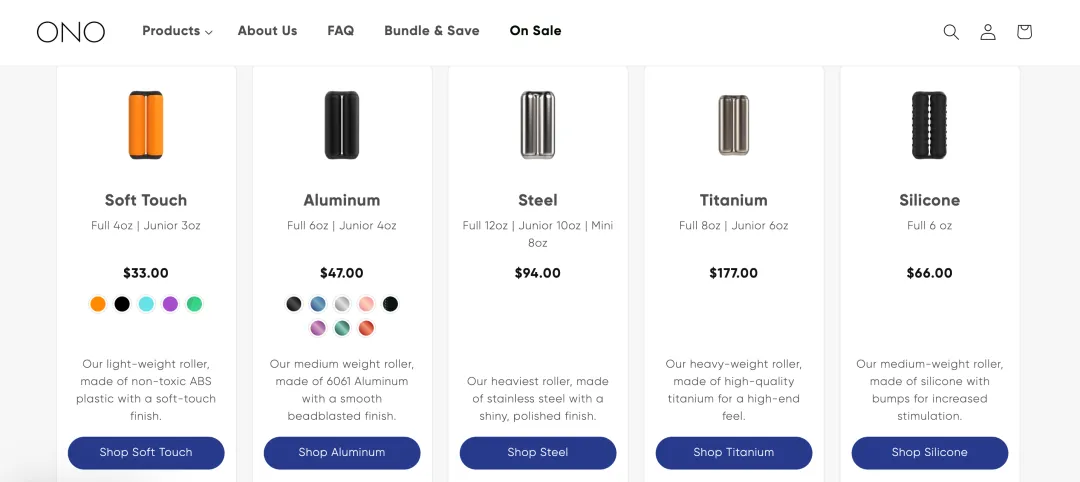
Task: Expand the Products dropdown menu
Action: point(177,31)
